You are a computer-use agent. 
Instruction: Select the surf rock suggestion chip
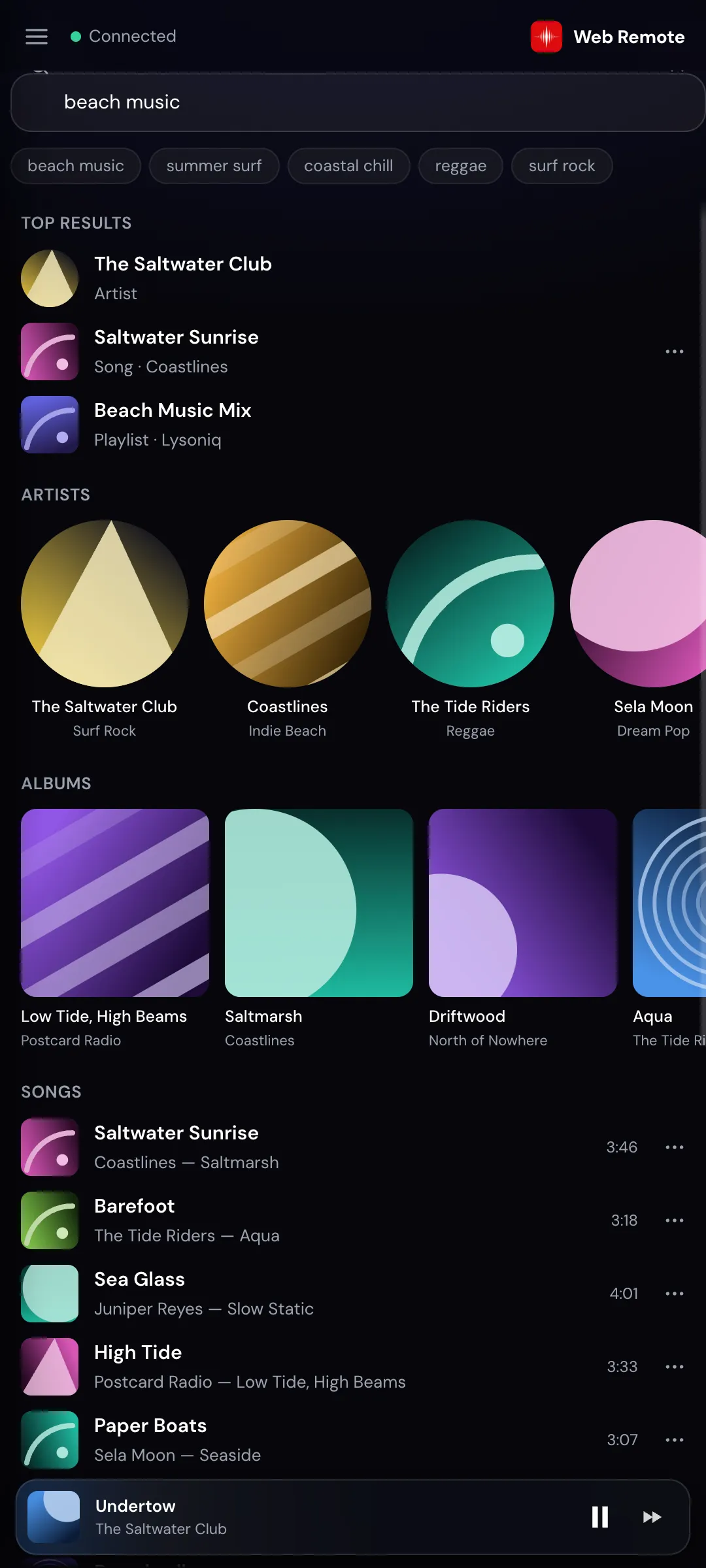(562, 166)
